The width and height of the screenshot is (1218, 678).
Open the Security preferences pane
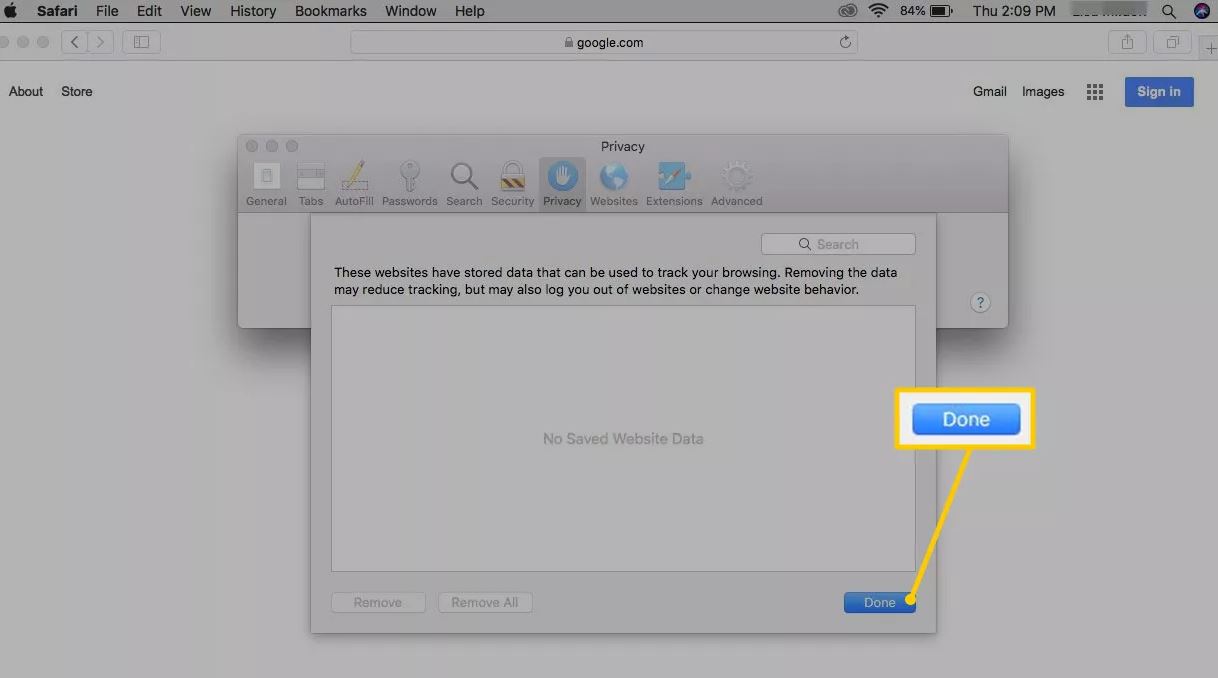512,183
